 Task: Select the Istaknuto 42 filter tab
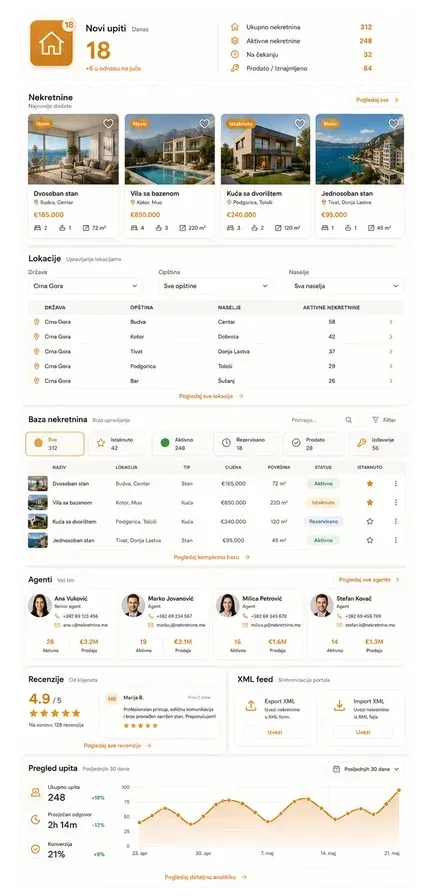click(119, 444)
